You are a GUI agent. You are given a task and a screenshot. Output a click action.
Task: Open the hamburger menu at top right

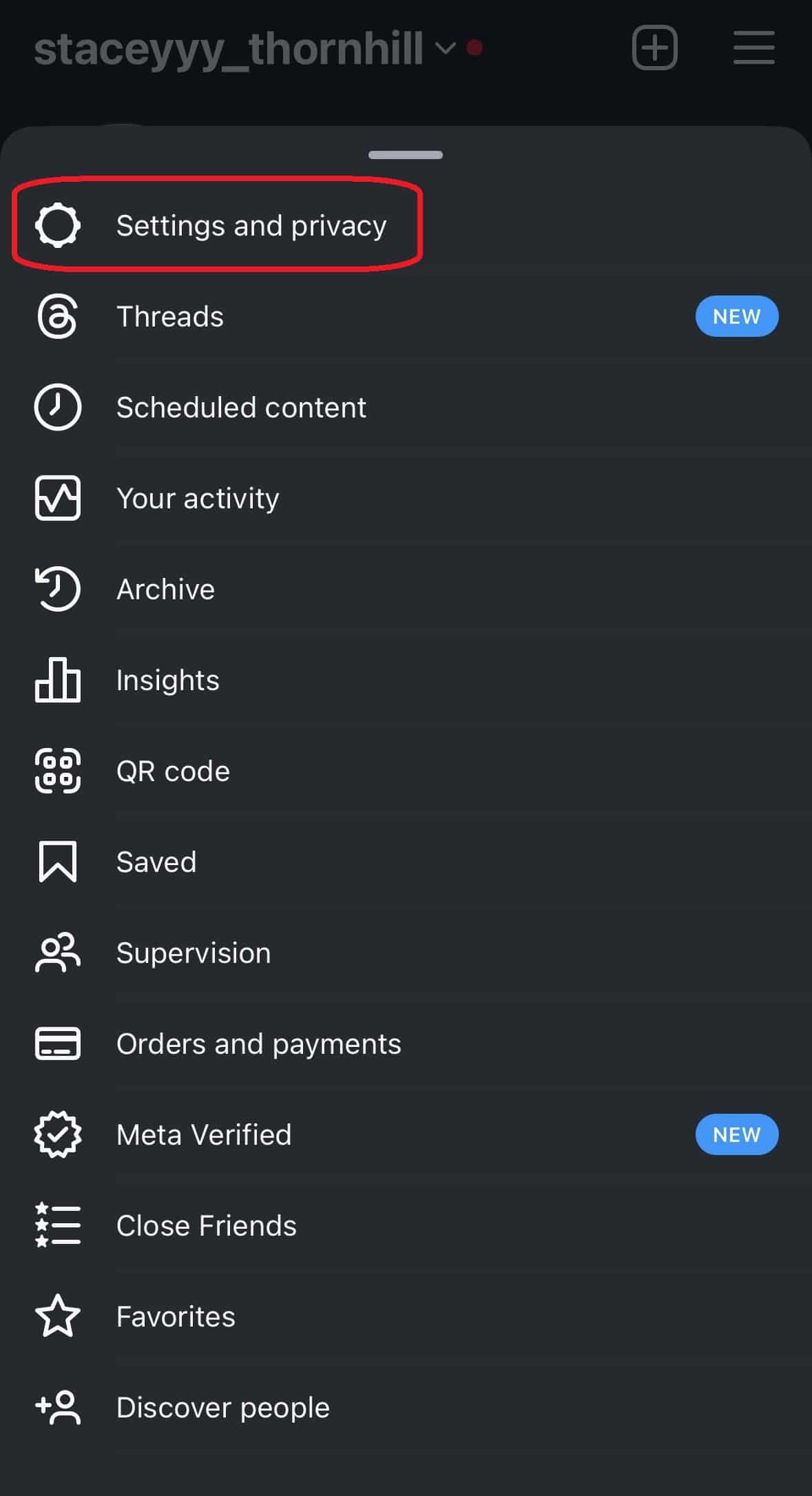click(x=753, y=48)
